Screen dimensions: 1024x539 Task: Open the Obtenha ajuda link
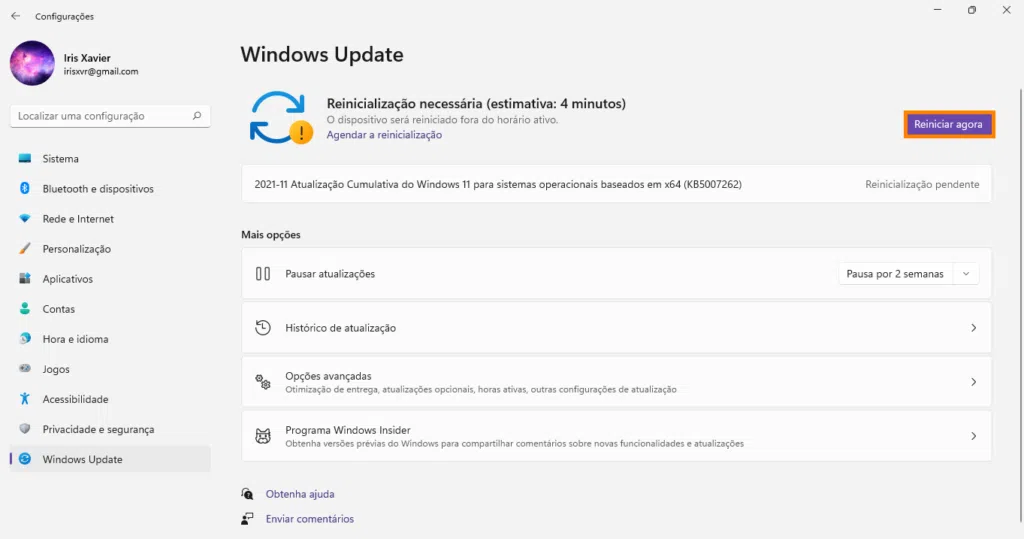(x=300, y=494)
